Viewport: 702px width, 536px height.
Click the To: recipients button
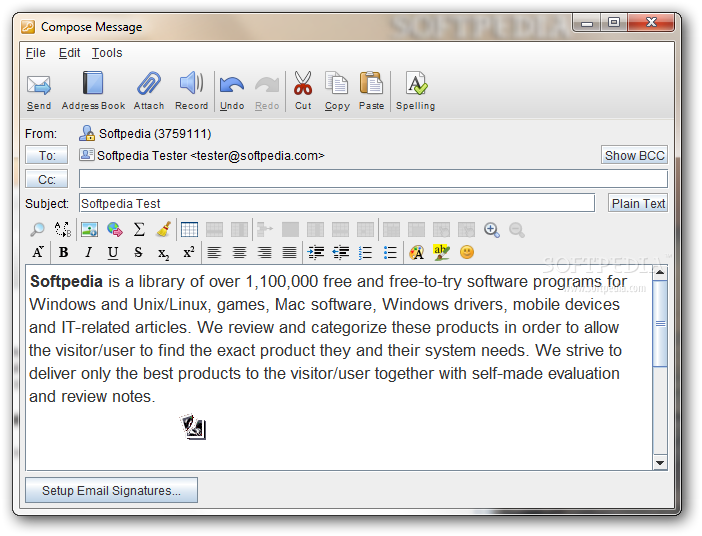(47, 155)
